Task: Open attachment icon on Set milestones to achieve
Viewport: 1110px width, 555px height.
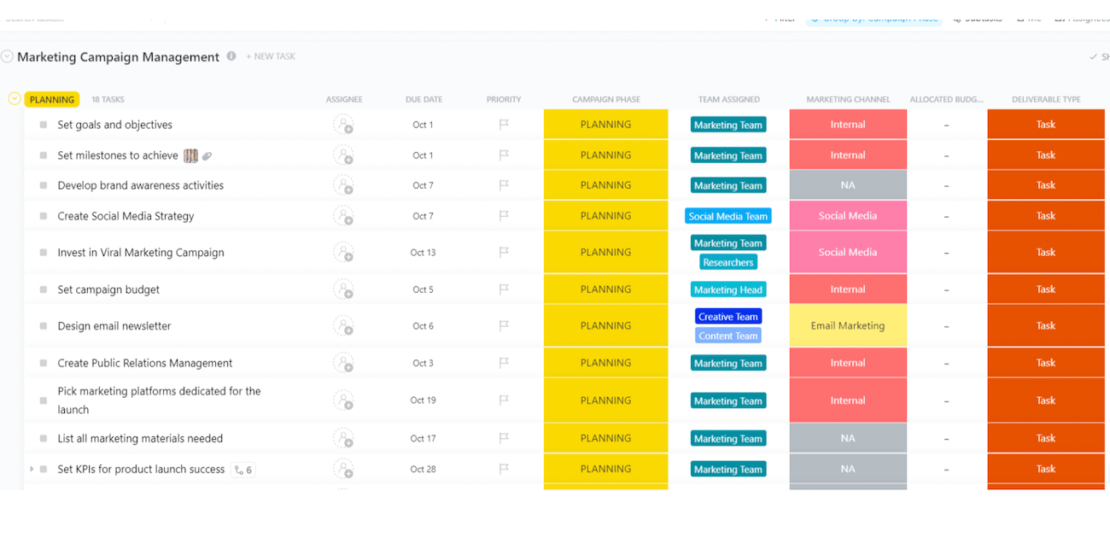Action: click(x=207, y=156)
